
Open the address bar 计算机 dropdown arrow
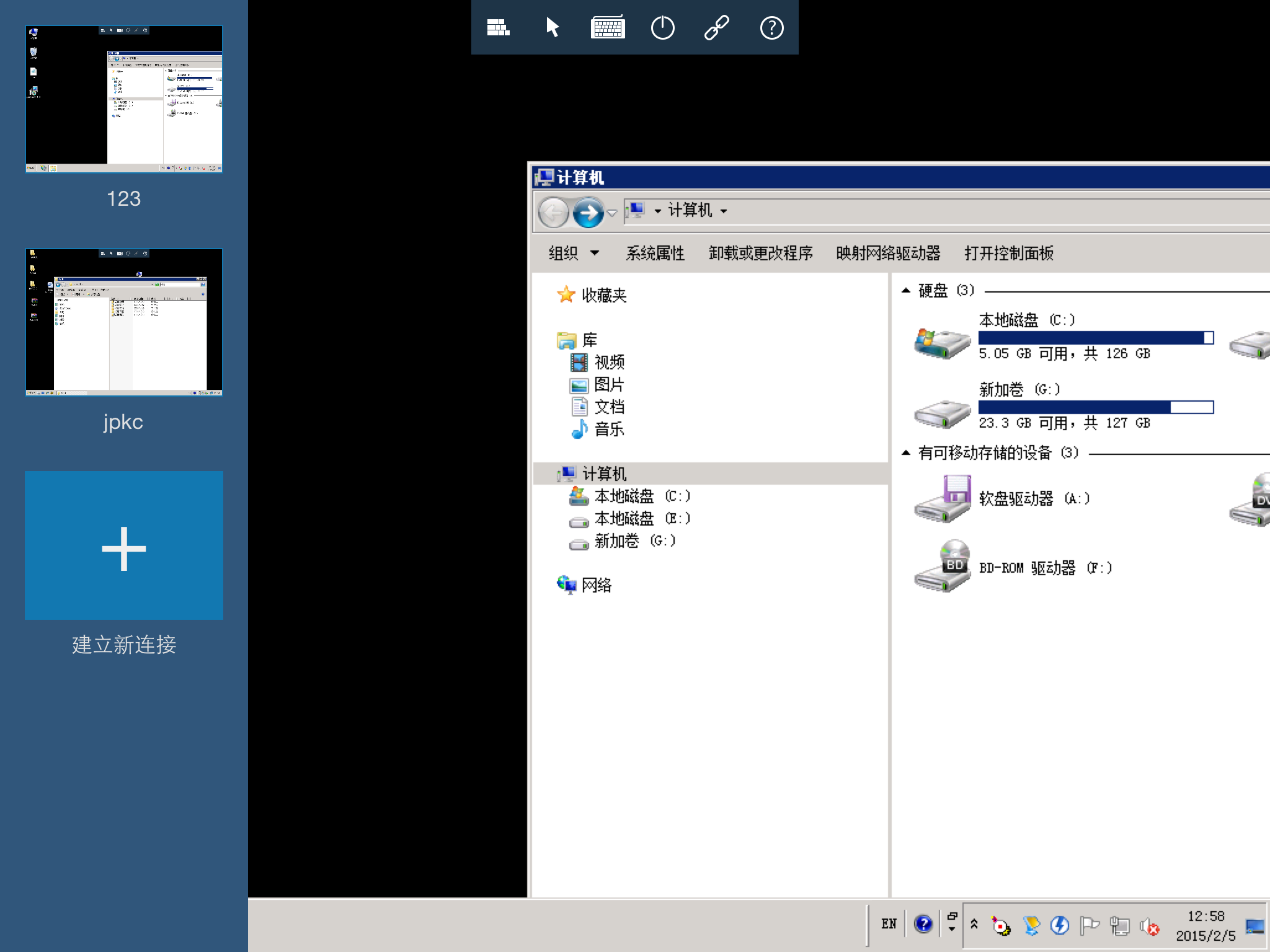pyautogui.click(x=723, y=211)
